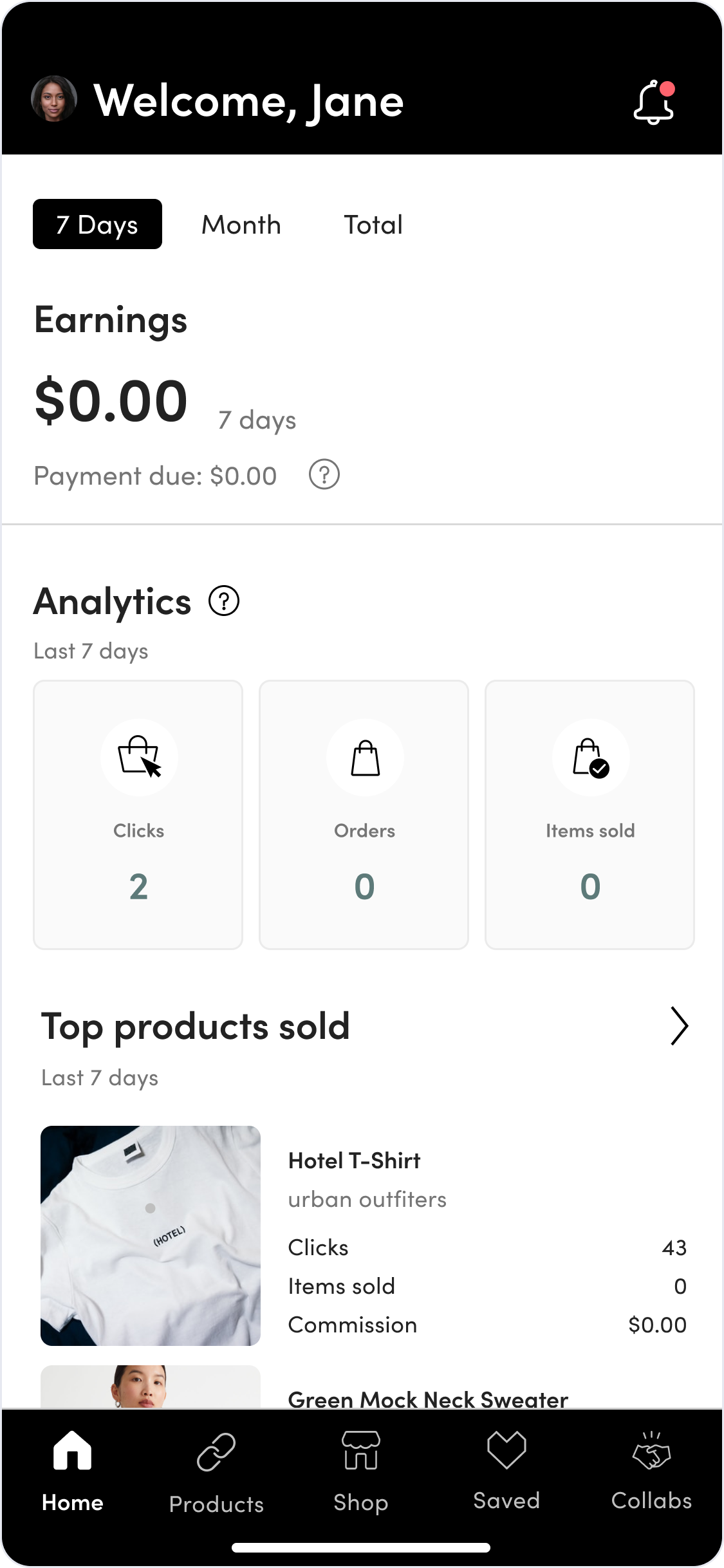Switch earnings period to Month
Screen dimensions: 724x1568
click(241, 225)
